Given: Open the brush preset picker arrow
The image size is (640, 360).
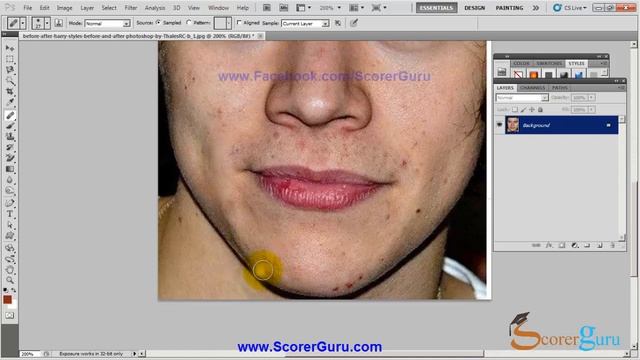Looking at the screenshot, I should coord(47,23).
